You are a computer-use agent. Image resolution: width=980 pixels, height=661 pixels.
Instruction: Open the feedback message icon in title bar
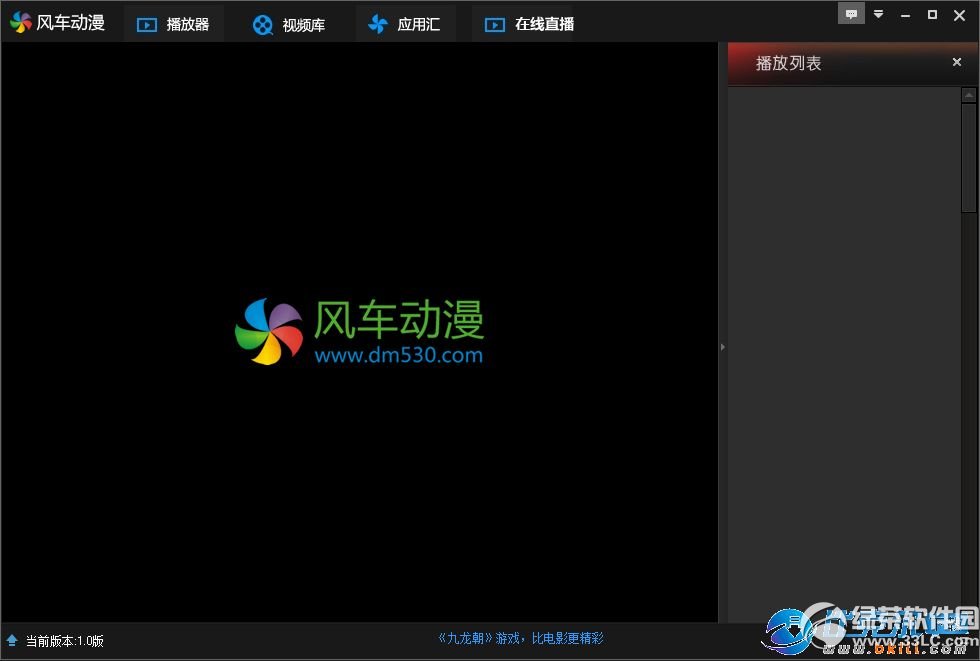click(x=851, y=14)
